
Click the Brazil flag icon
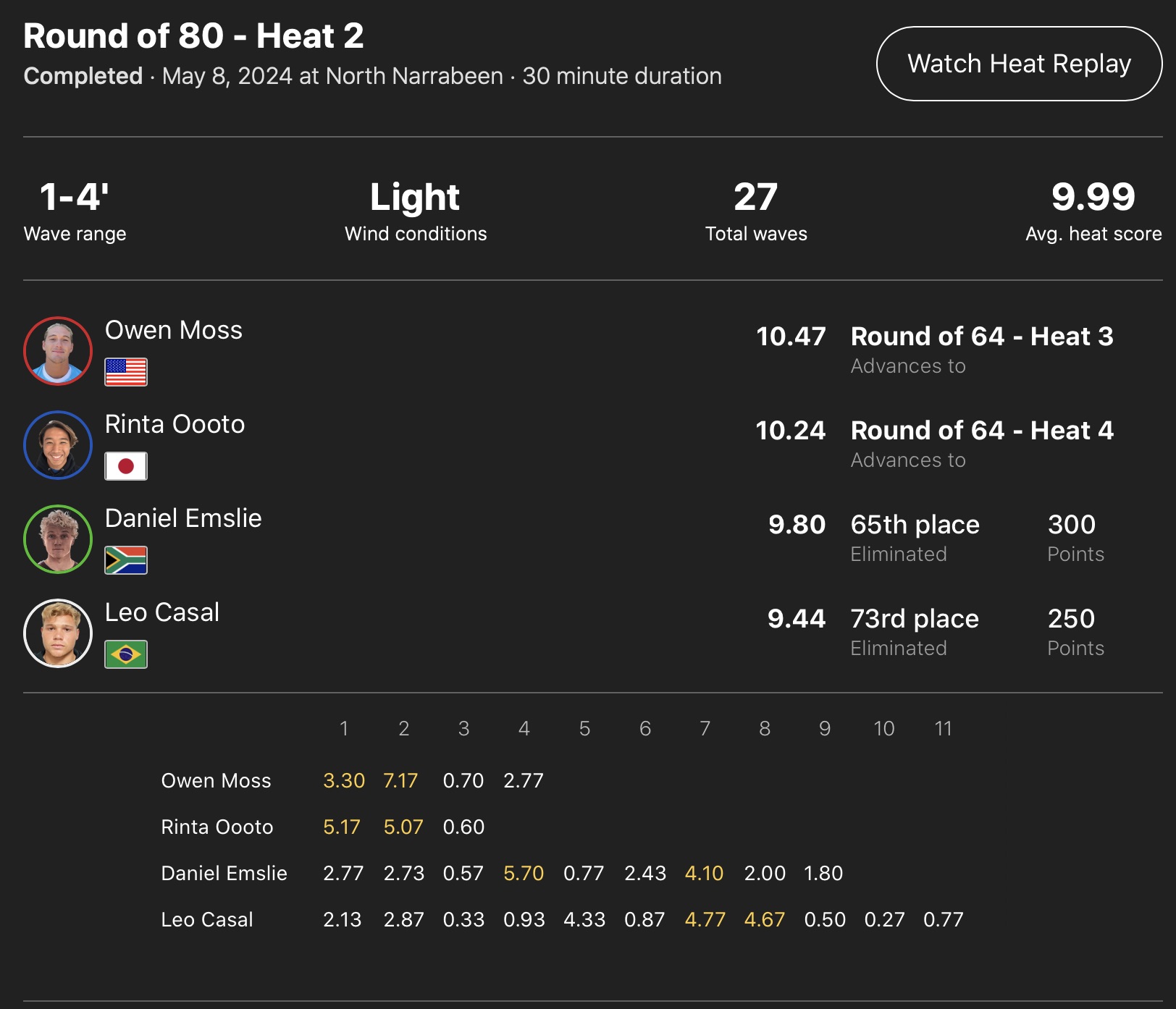click(x=126, y=654)
